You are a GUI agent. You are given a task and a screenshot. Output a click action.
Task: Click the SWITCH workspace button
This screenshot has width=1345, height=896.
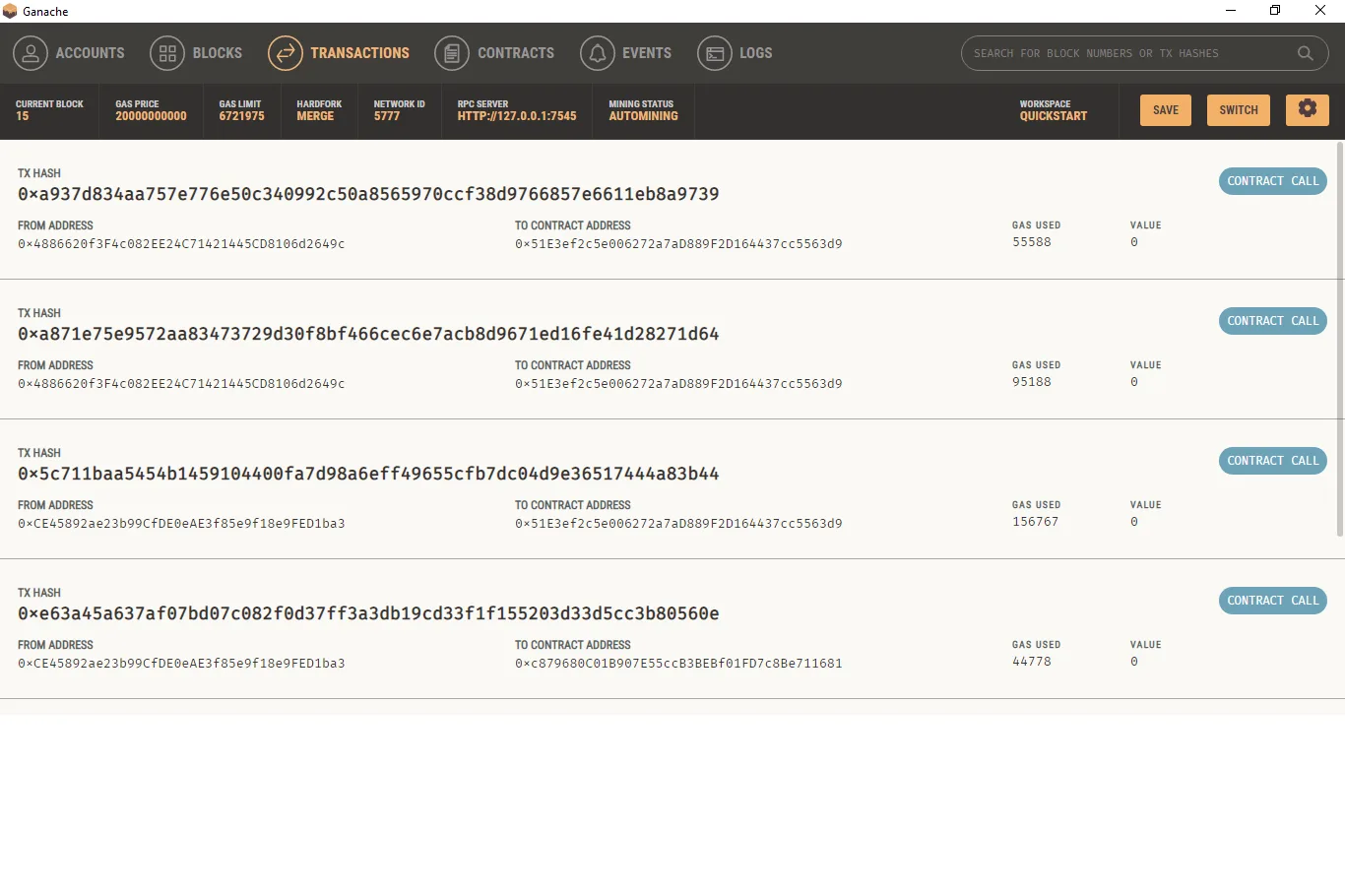tap(1239, 110)
